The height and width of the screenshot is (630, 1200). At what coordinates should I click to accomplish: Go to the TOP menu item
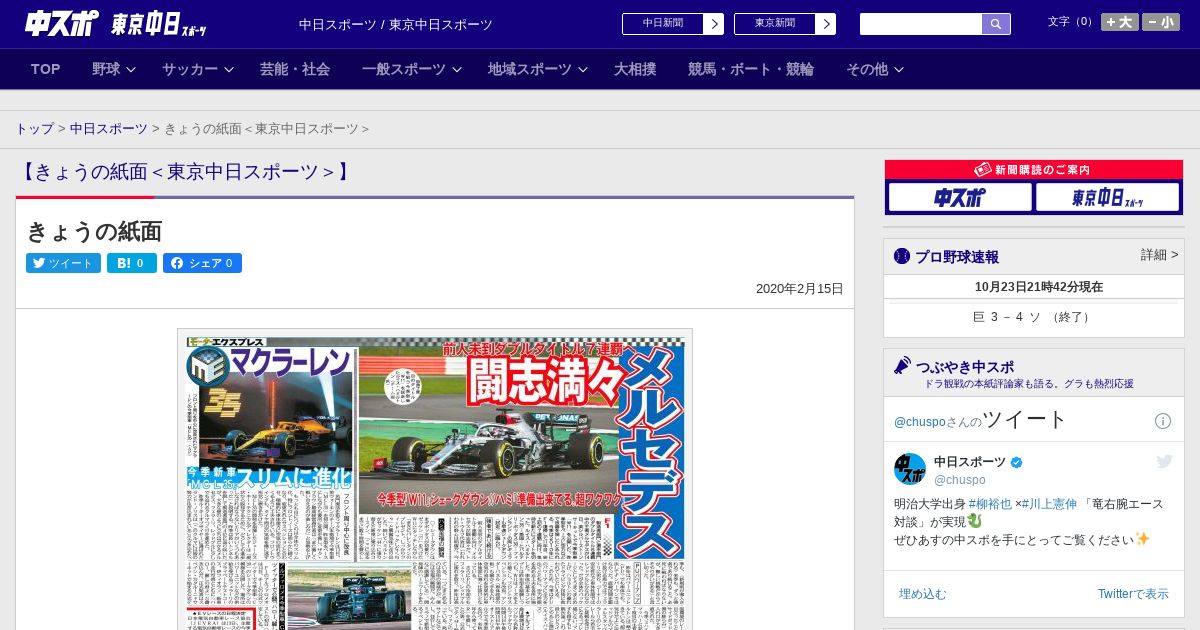(x=45, y=69)
